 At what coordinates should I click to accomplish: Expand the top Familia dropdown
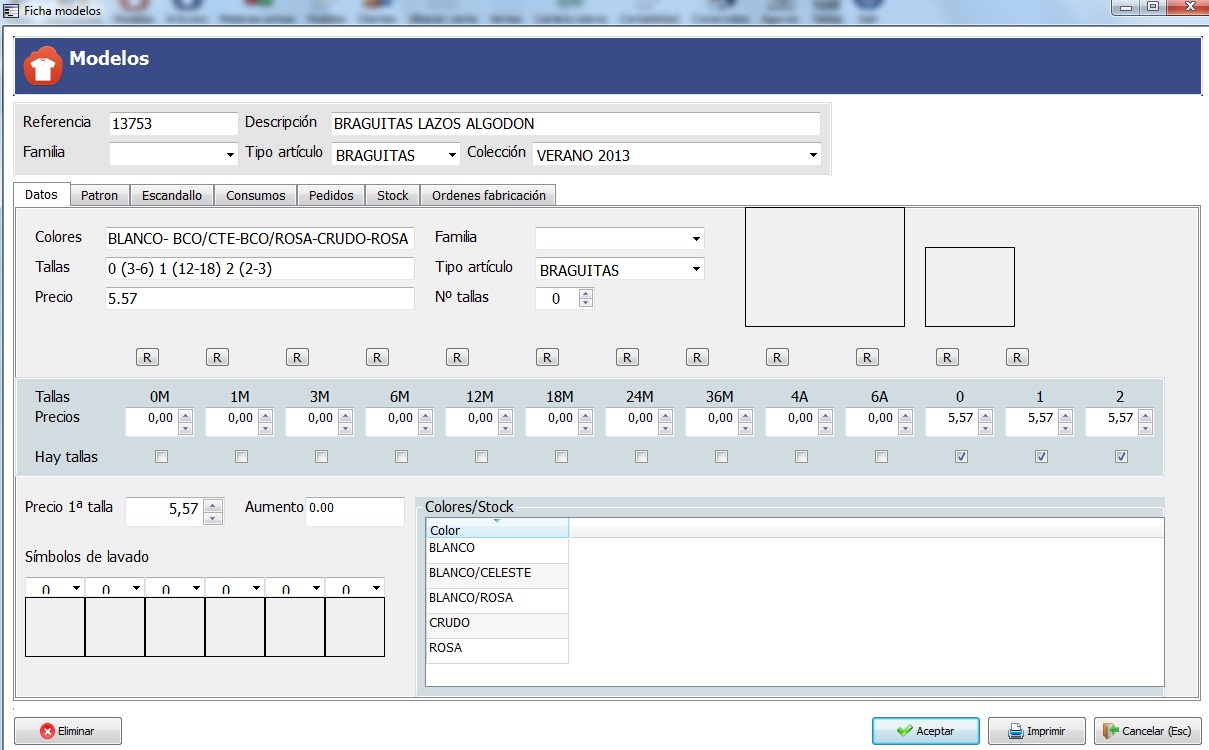point(229,155)
